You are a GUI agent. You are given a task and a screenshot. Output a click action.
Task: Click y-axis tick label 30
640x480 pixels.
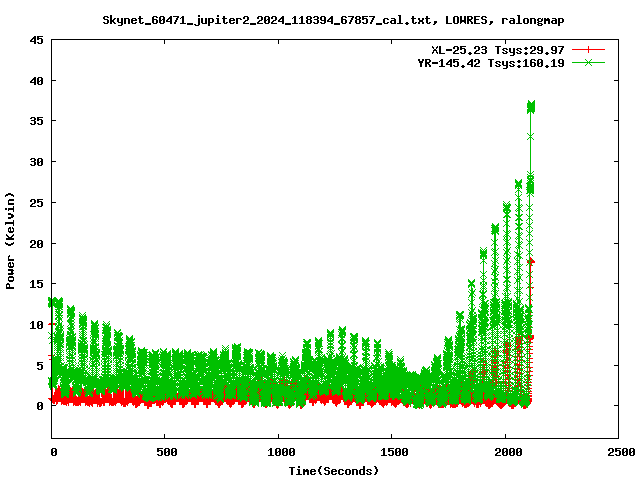36,162
